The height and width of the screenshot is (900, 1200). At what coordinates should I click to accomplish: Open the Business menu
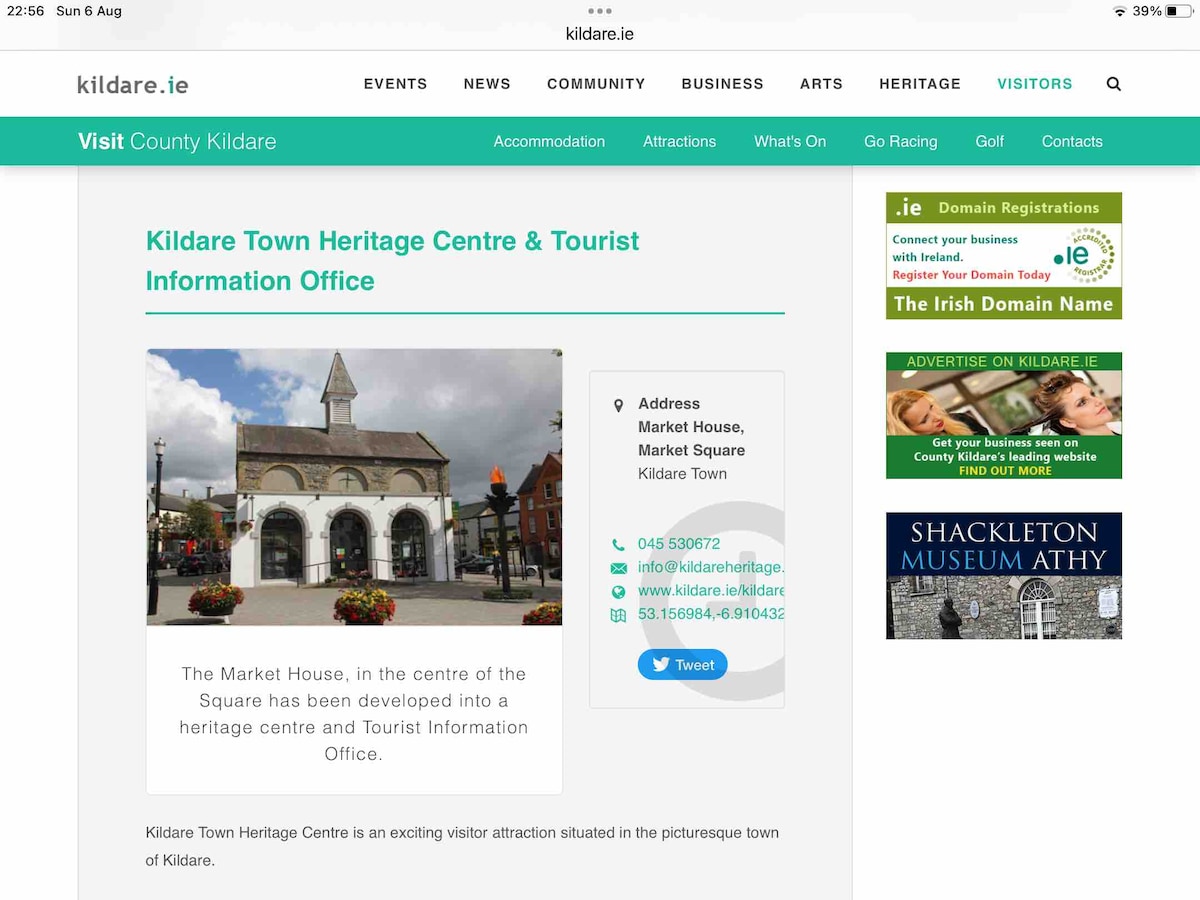[x=722, y=84]
